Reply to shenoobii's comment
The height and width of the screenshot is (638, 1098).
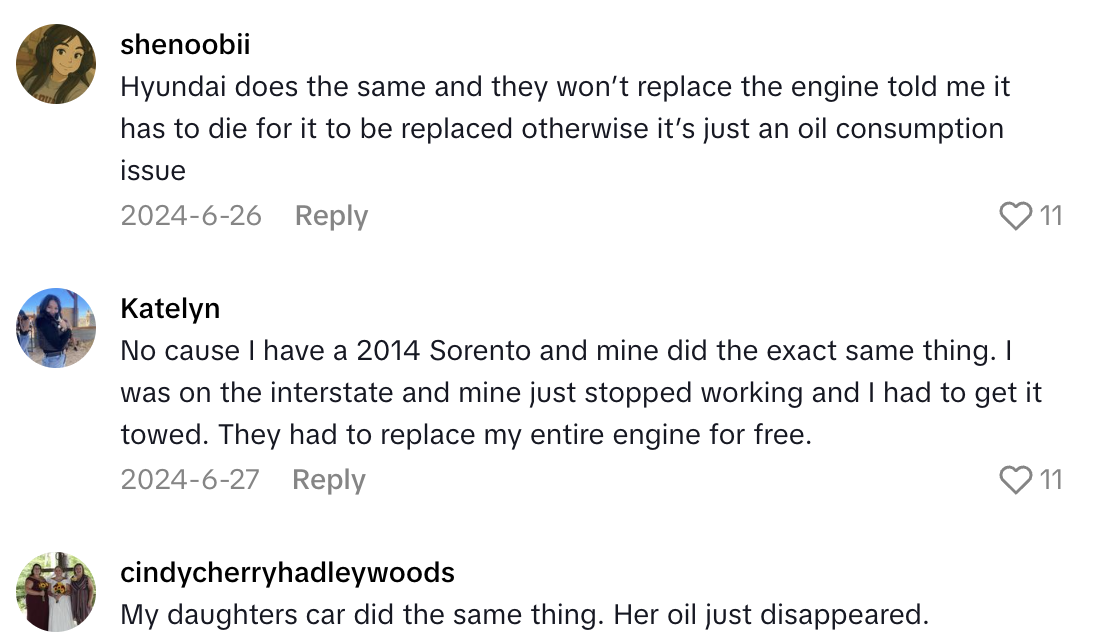pos(331,215)
